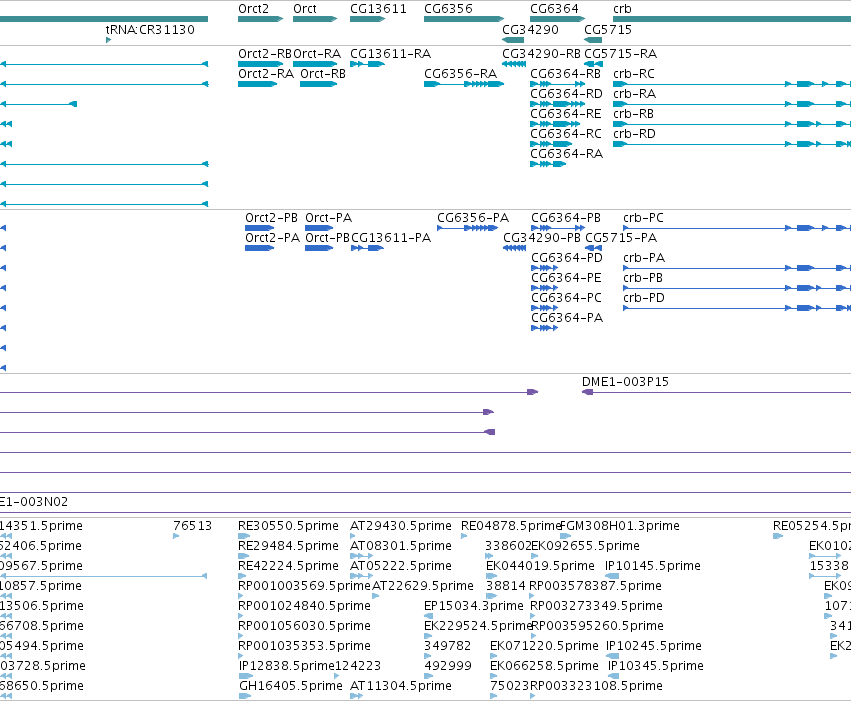Image resolution: width=851 pixels, height=701 pixels.
Task: Select EST RP001024840.5prime
Action: 241,616
